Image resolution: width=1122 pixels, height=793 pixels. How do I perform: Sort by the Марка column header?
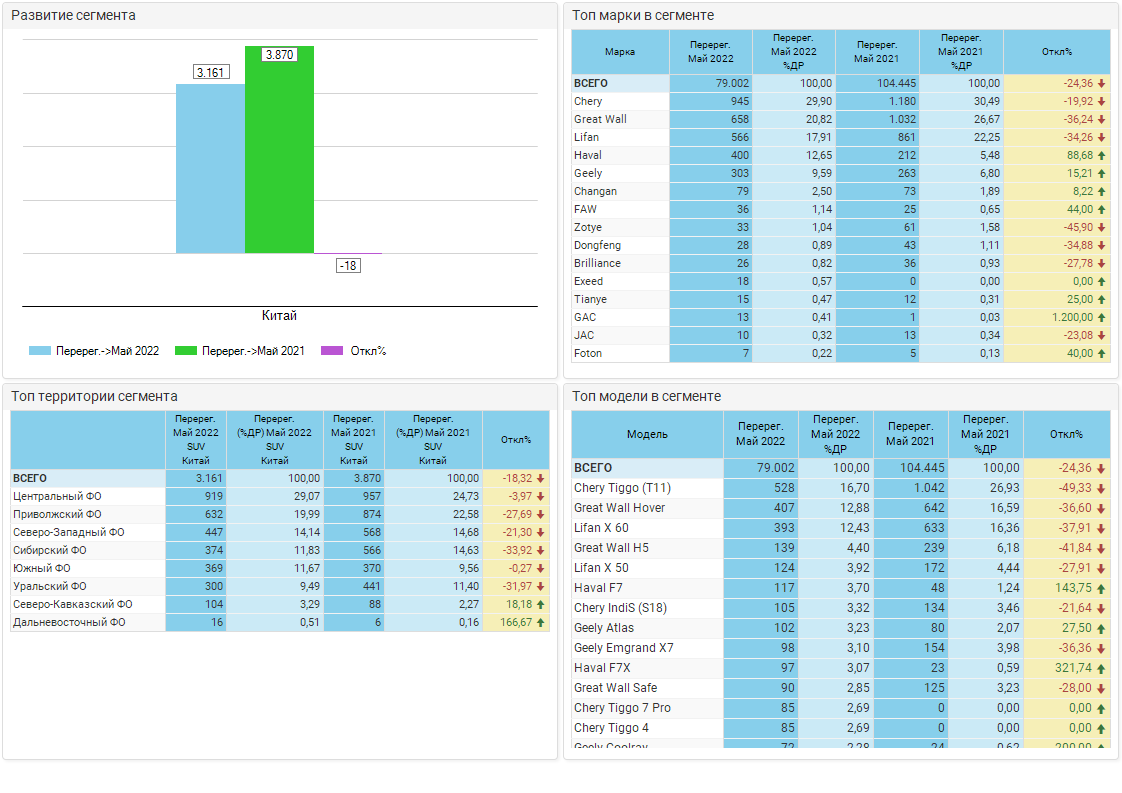619,52
